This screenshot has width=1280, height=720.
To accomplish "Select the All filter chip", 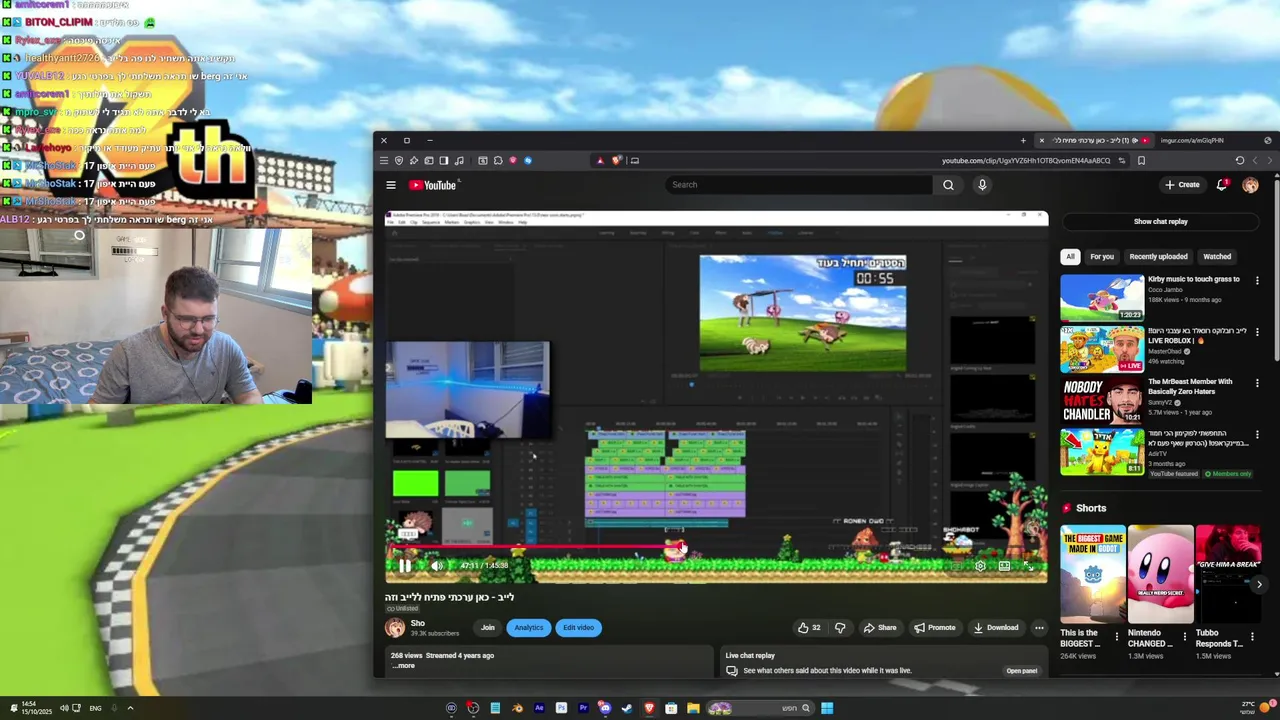I will [1070, 257].
